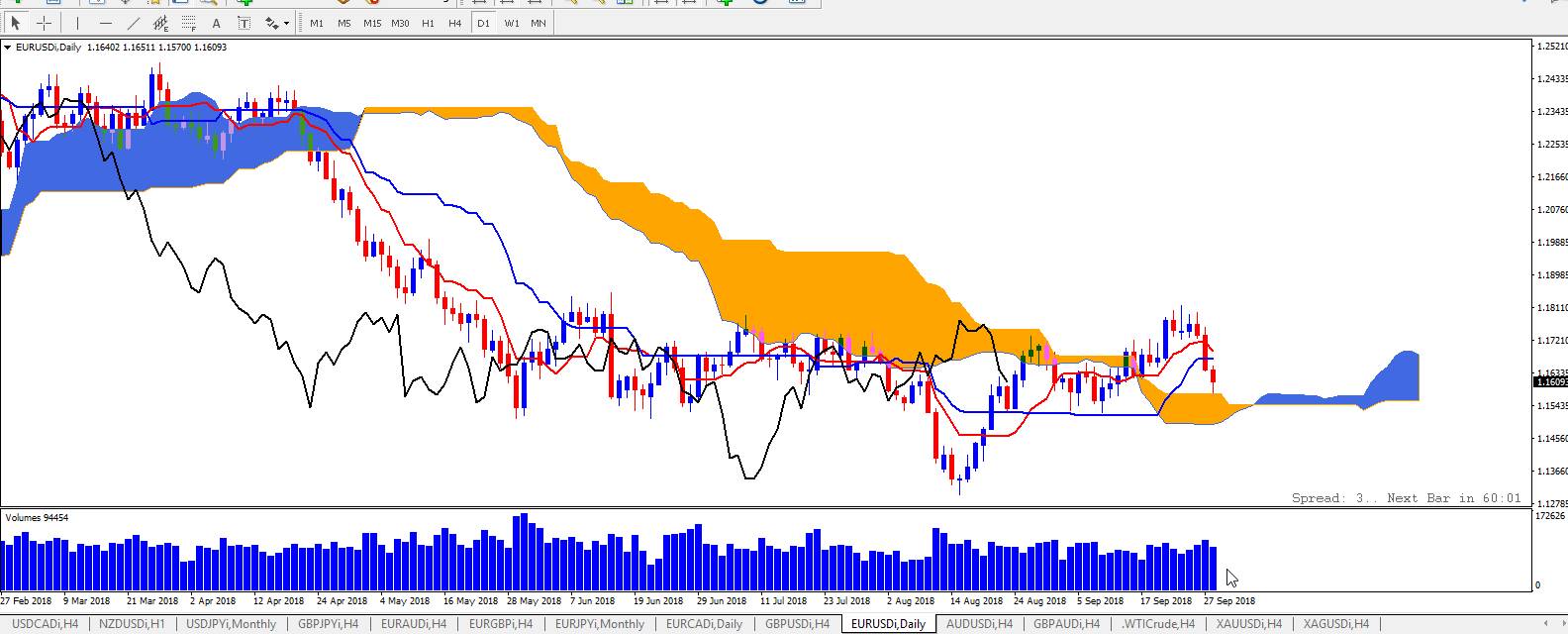Choose the vertical line drawing tool

(x=77, y=23)
